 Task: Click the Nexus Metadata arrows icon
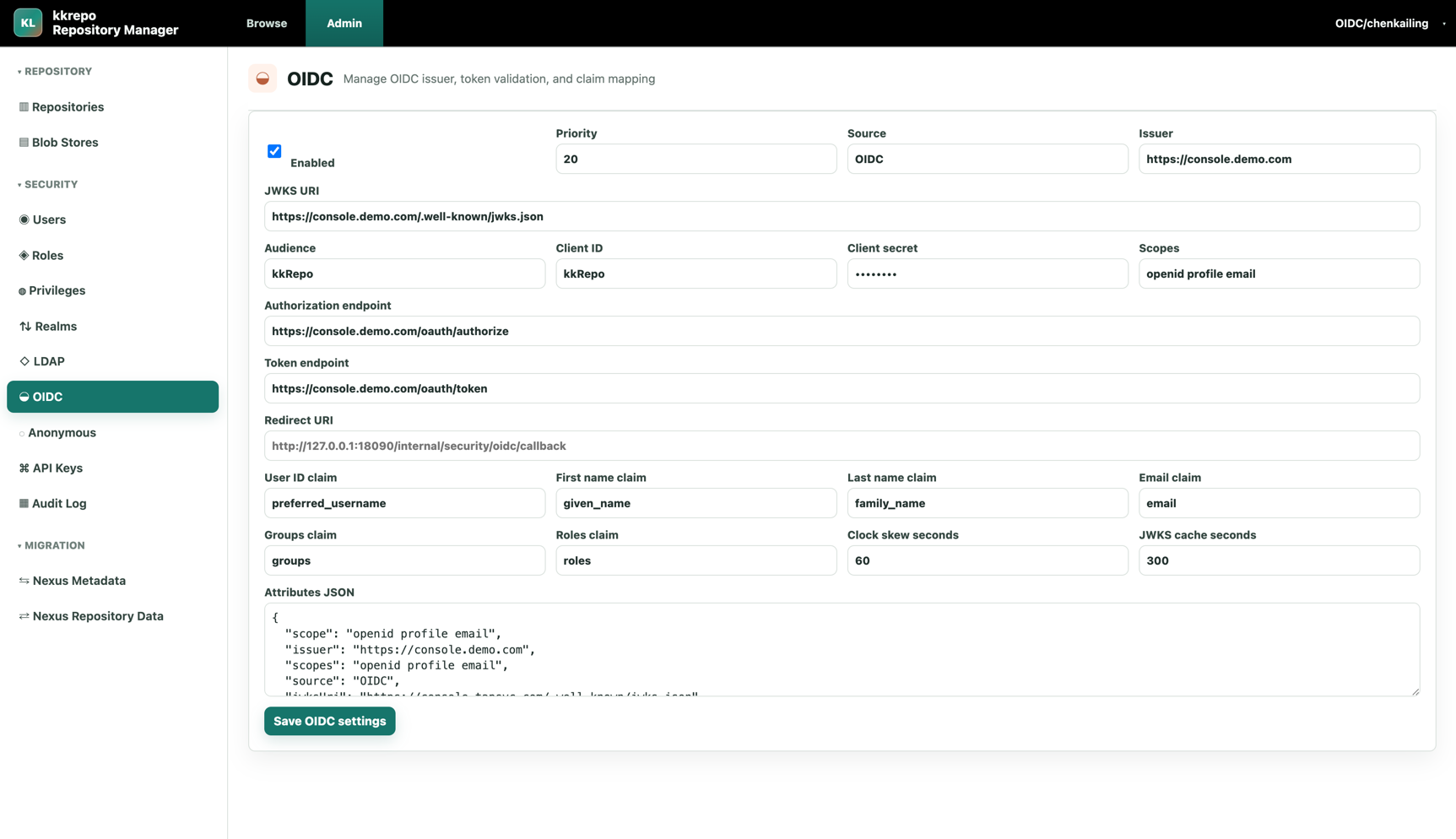click(x=24, y=581)
